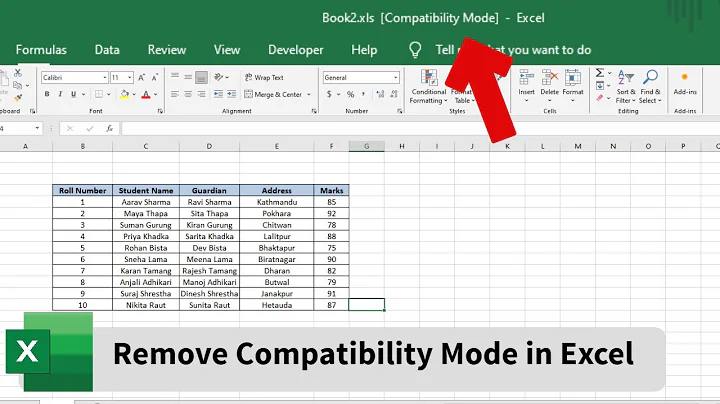
Task: Toggle Top Align vertical alignment
Action: coord(174,77)
